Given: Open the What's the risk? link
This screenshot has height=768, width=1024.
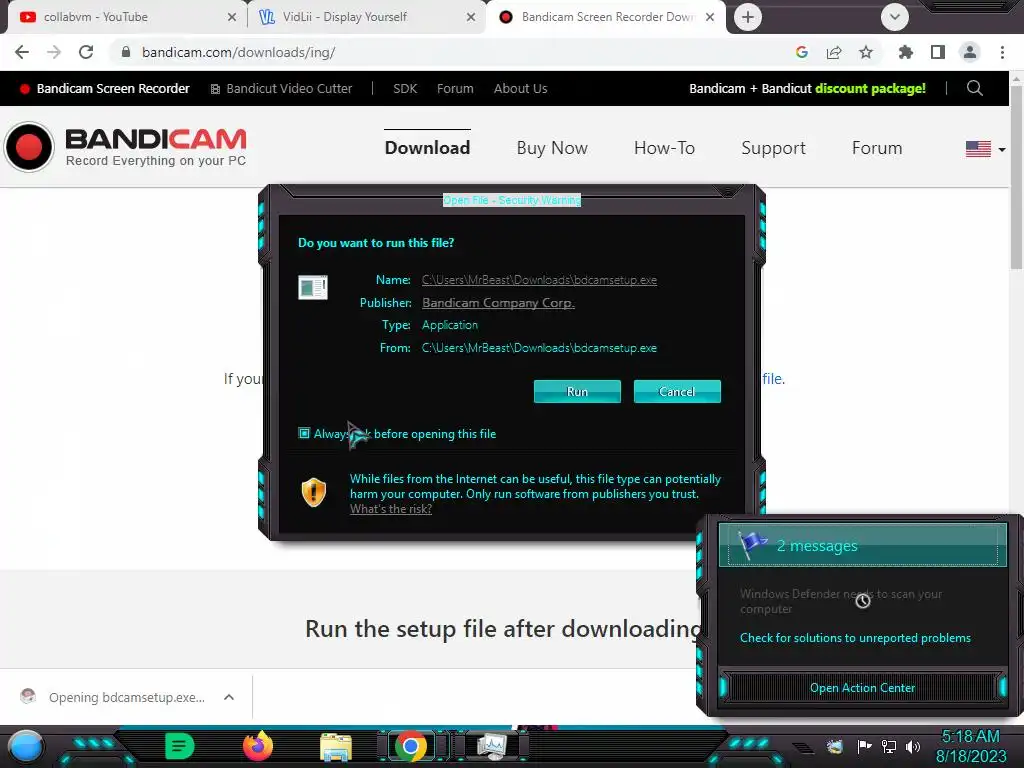Looking at the screenshot, I should click(391, 509).
